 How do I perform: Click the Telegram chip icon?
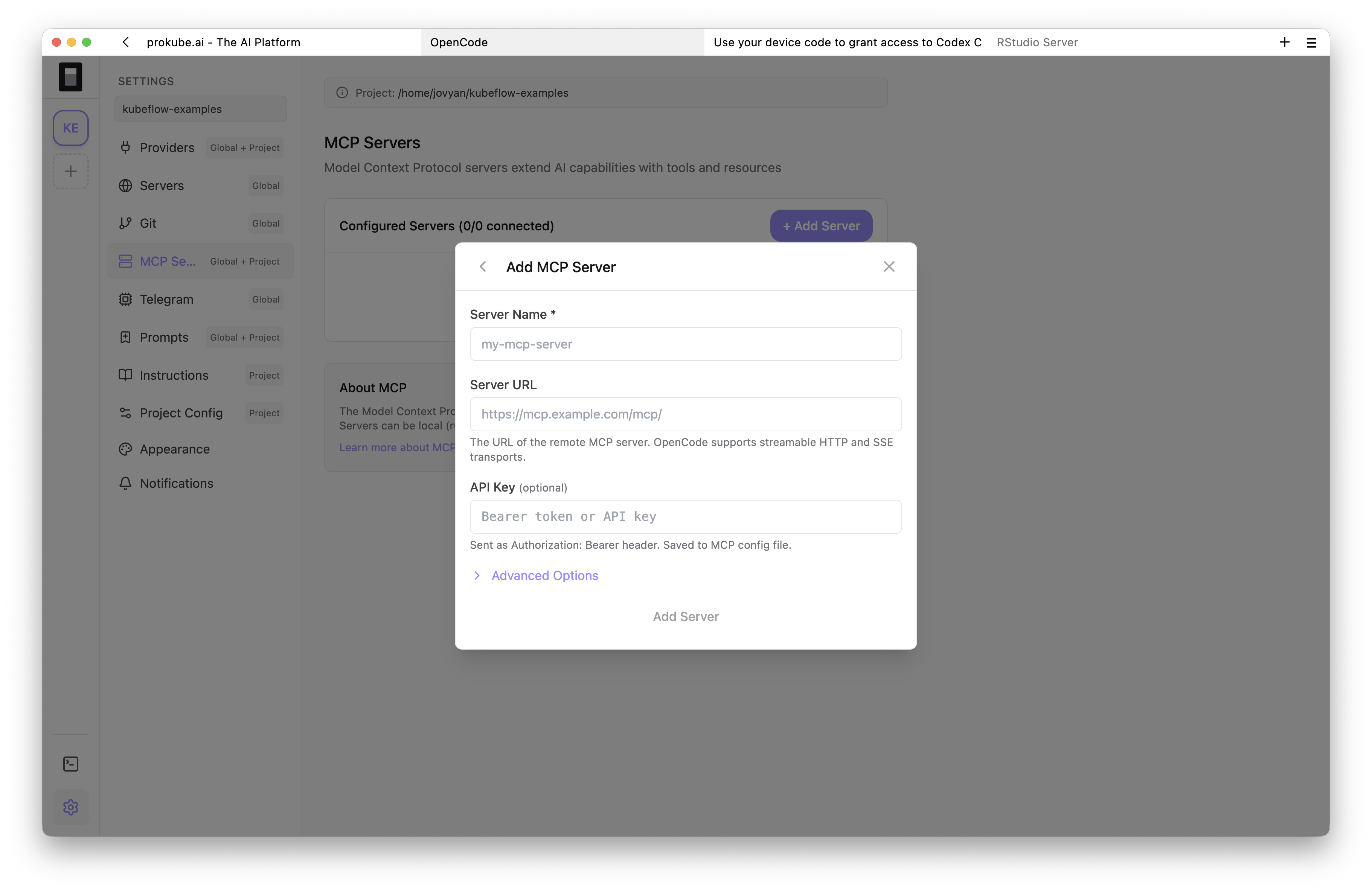pos(125,299)
